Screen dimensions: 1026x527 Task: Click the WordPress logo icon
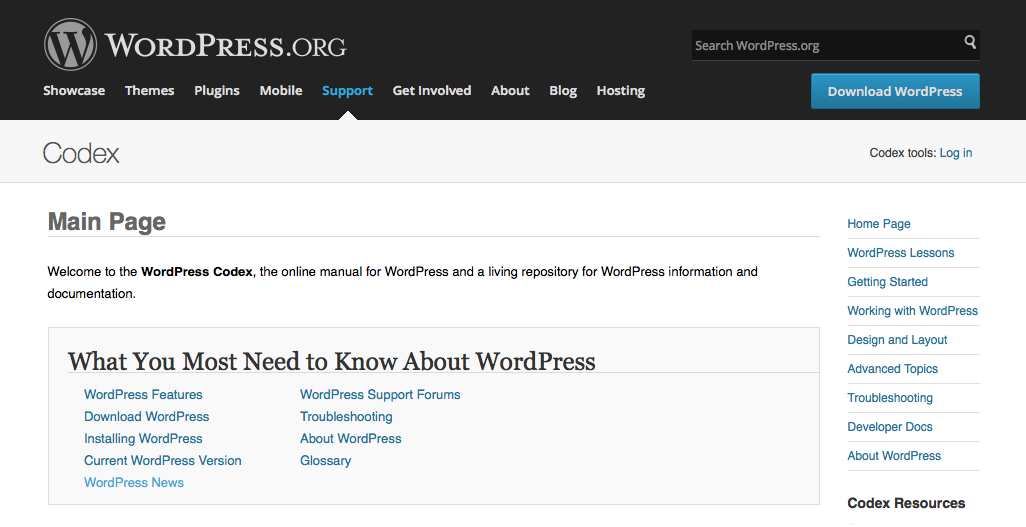click(70, 45)
